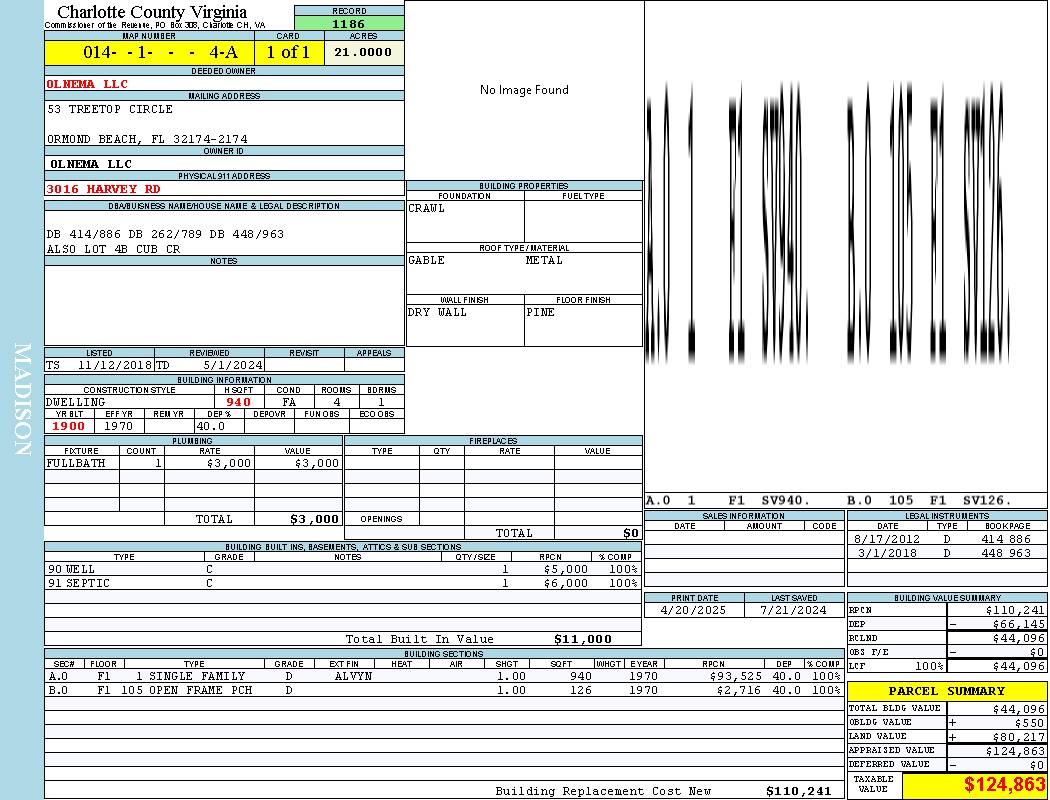The height and width of the screenshot is (800, 1050).
Task: Select the listed date 11/12/2018
Action: (115, 366)
